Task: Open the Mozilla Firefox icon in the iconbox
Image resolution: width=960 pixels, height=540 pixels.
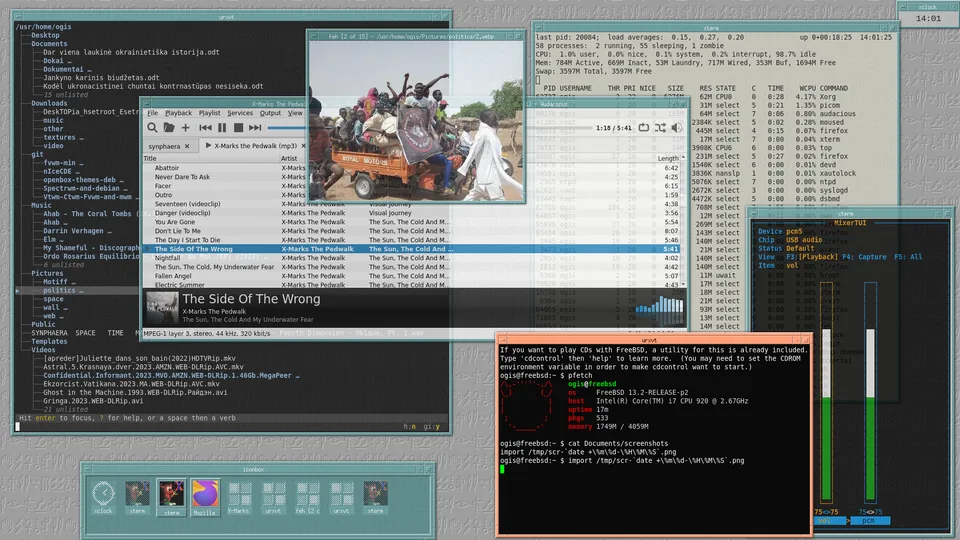Action: pyautogui.click(x=205, y=497)
